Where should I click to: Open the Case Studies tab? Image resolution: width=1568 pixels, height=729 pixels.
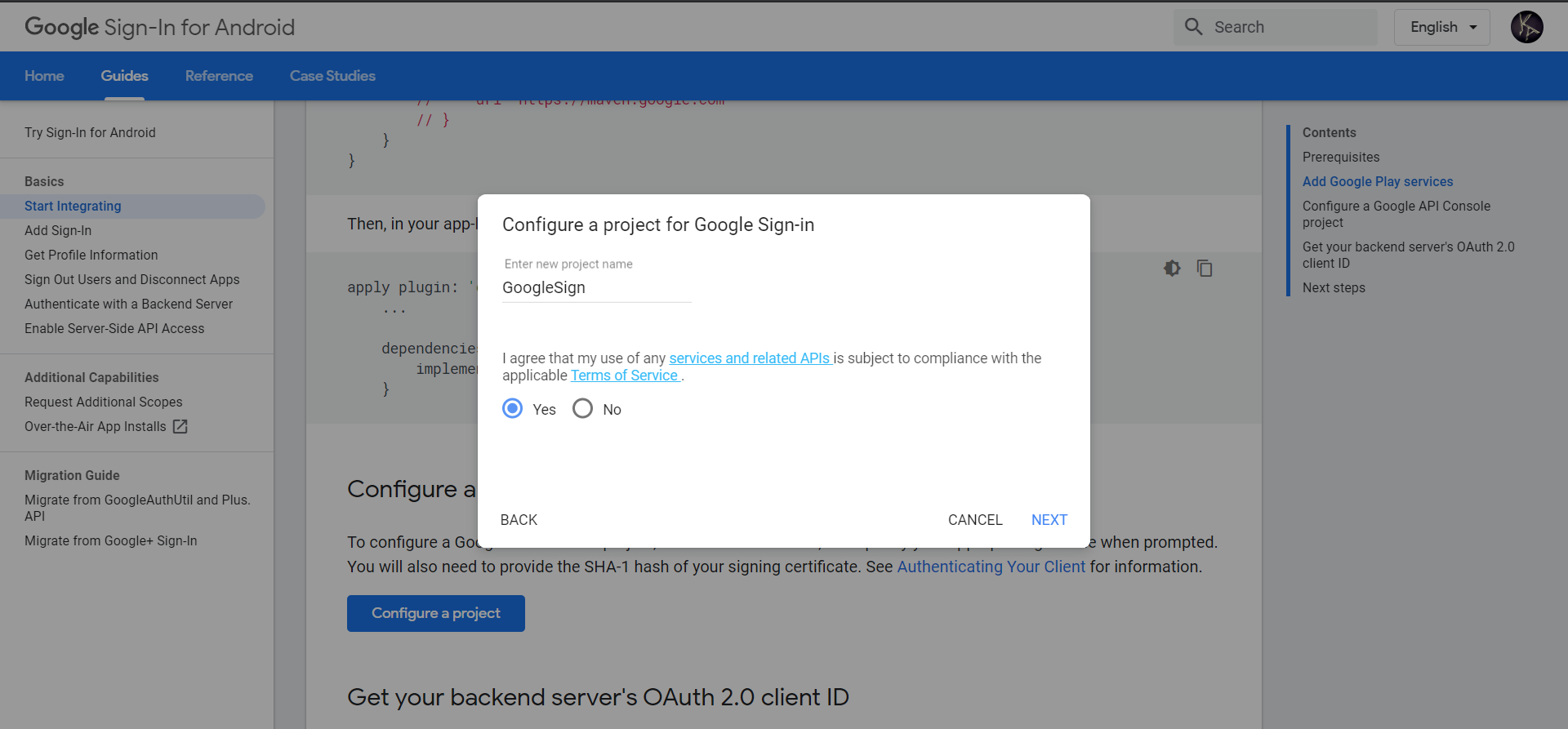click(x=332, y=76)
